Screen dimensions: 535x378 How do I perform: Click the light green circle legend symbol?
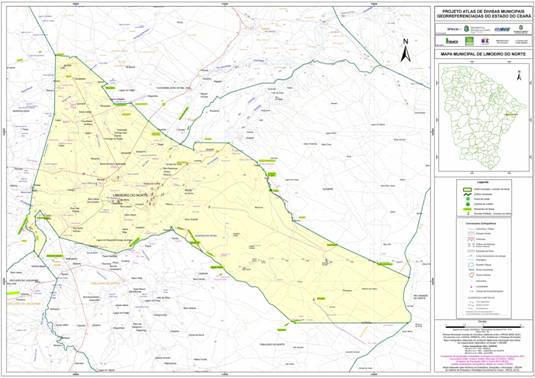click(x=468, y=199)
